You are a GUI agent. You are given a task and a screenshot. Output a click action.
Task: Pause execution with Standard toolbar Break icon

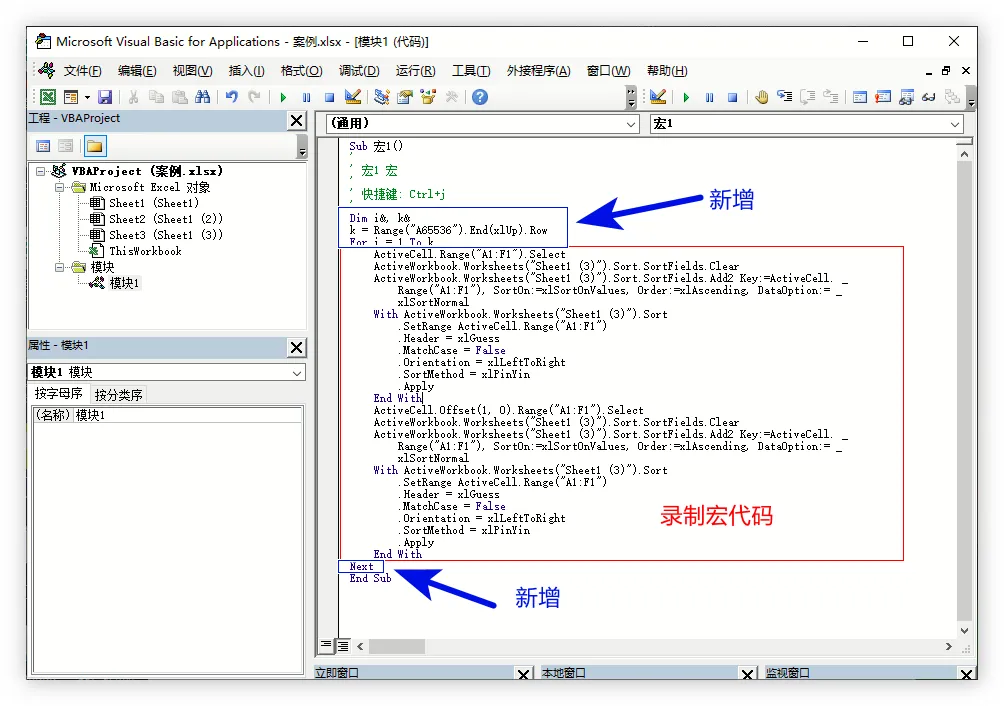click(307, 97)
